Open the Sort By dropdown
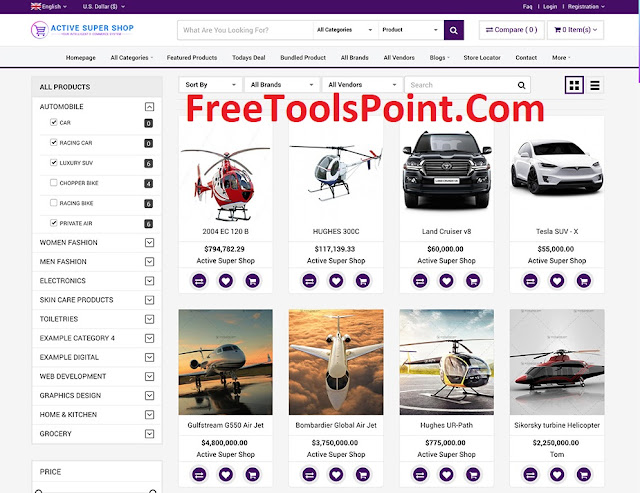Screen dimensions: 640x493 (210, 85)
